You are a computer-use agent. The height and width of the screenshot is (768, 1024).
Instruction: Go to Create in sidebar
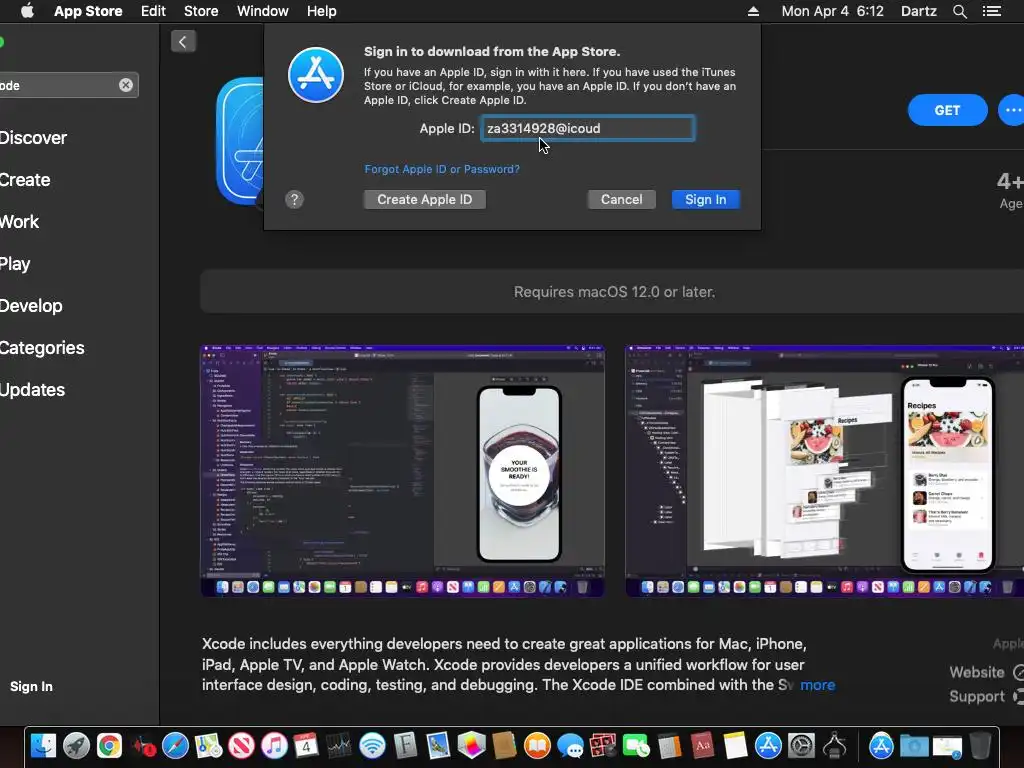(x=25, y=180)
